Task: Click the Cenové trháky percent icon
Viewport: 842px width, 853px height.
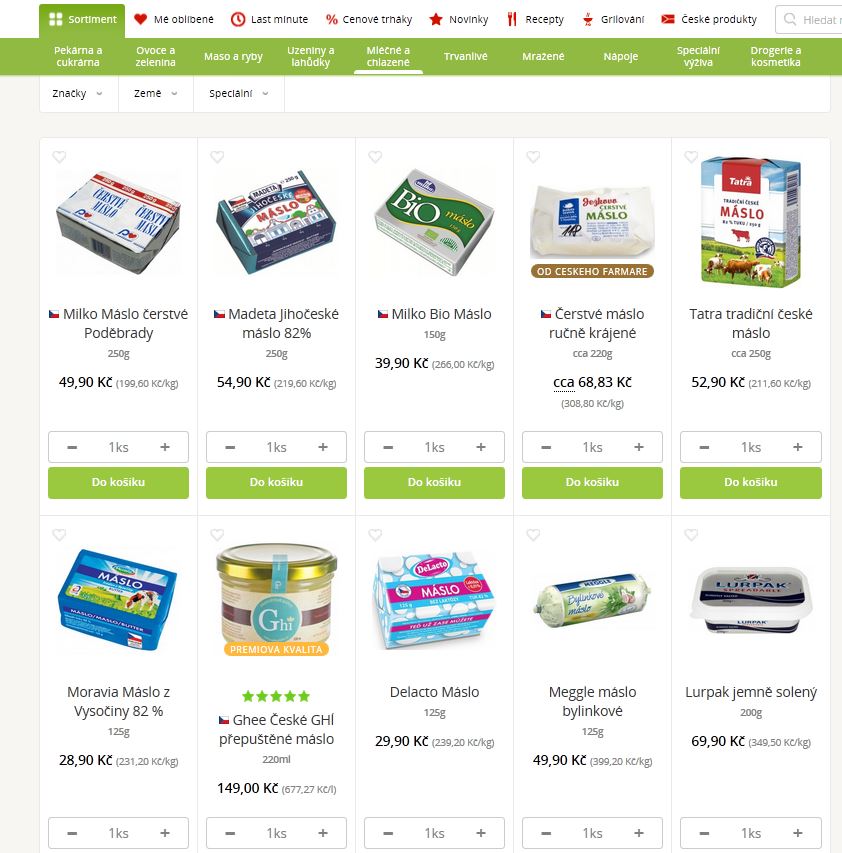Action: coord(331,20)
